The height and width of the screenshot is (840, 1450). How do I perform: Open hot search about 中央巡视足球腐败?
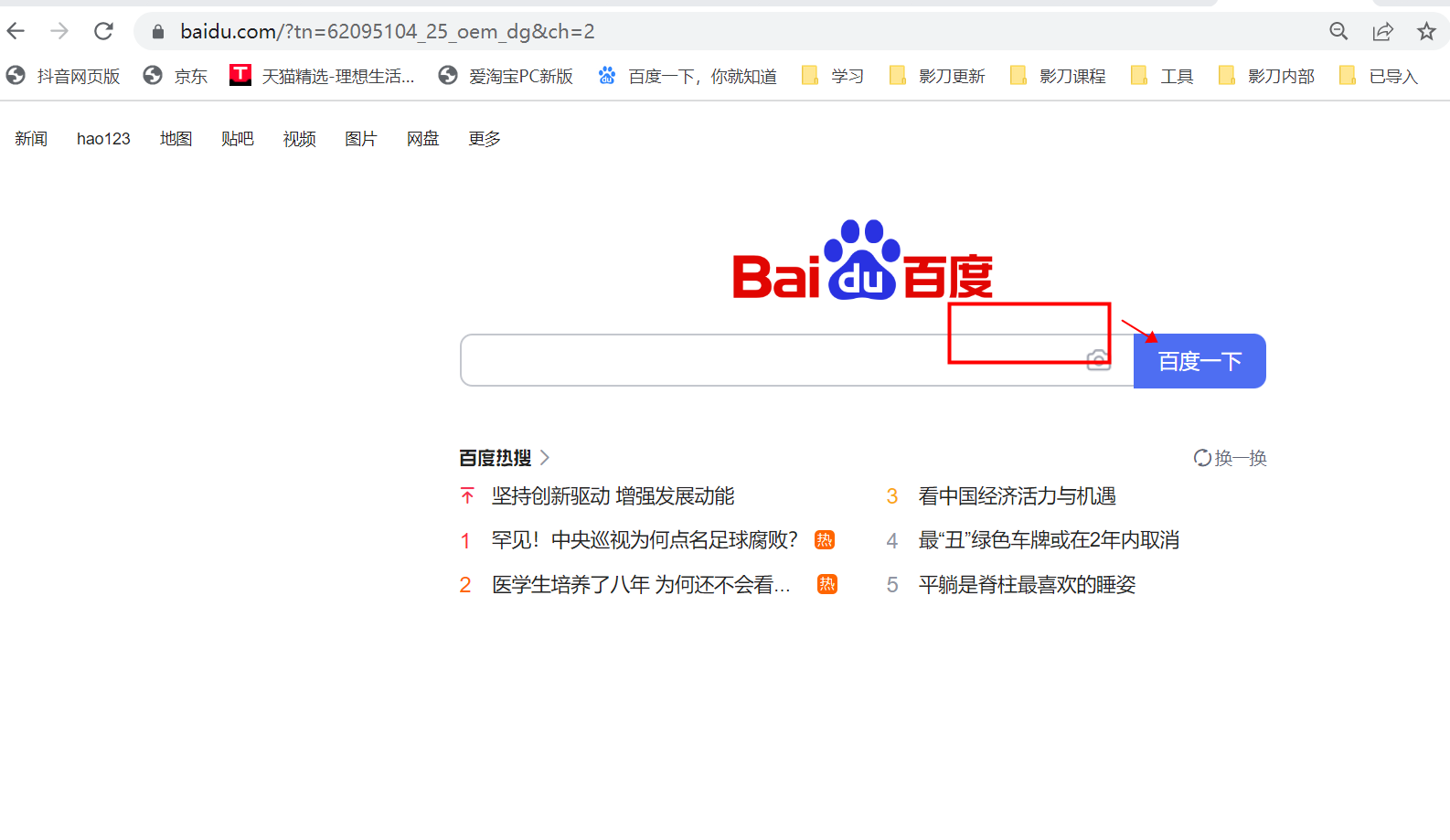645,540
